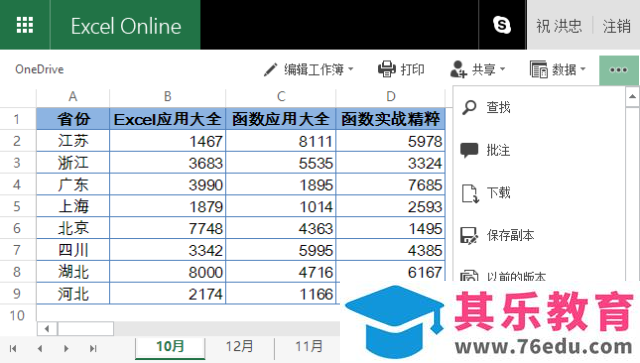The height and width of the screenshot is (363, 640).
Task: Click the 编辑工作簿 button label
Action: [x=314, y=69]
